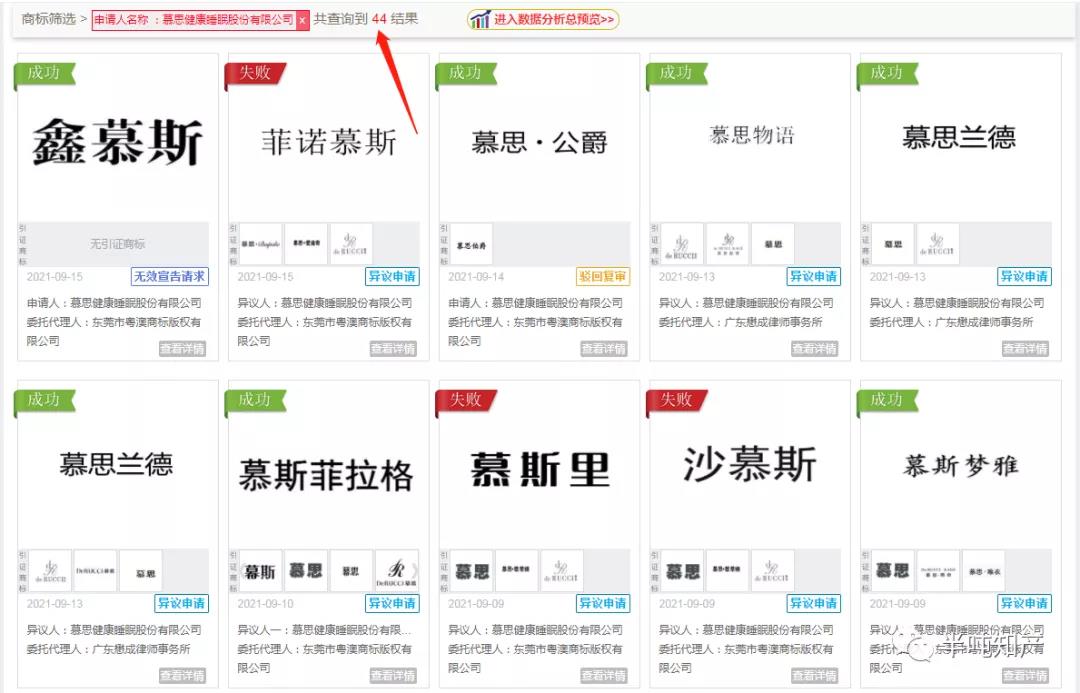
Task: Open the 进入数据分析总预览 data analysis overview
Action: (x=543, y=19)
